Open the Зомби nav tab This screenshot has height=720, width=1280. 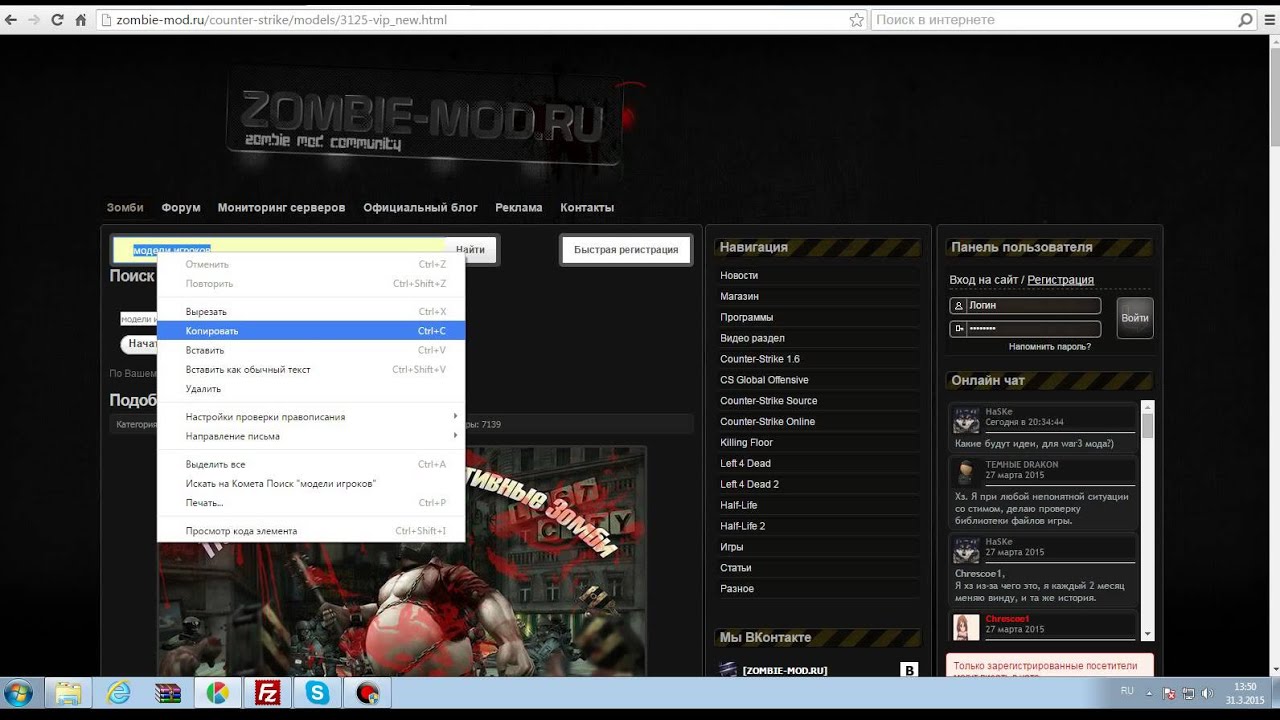click(125, 208)
